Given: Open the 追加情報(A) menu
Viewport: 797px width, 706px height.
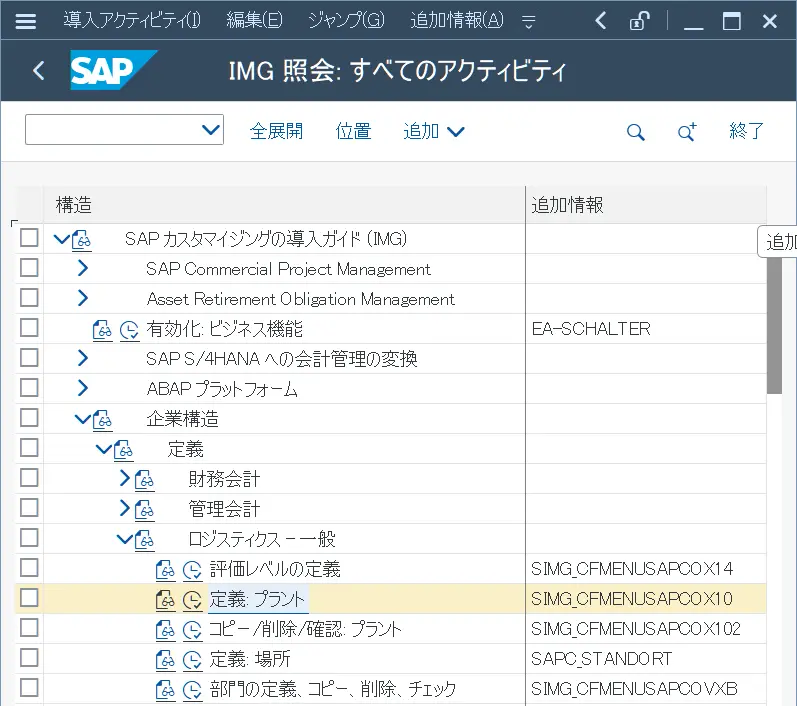Looking at the screenshot, I should pyautogui.click(x=457, y=20).
